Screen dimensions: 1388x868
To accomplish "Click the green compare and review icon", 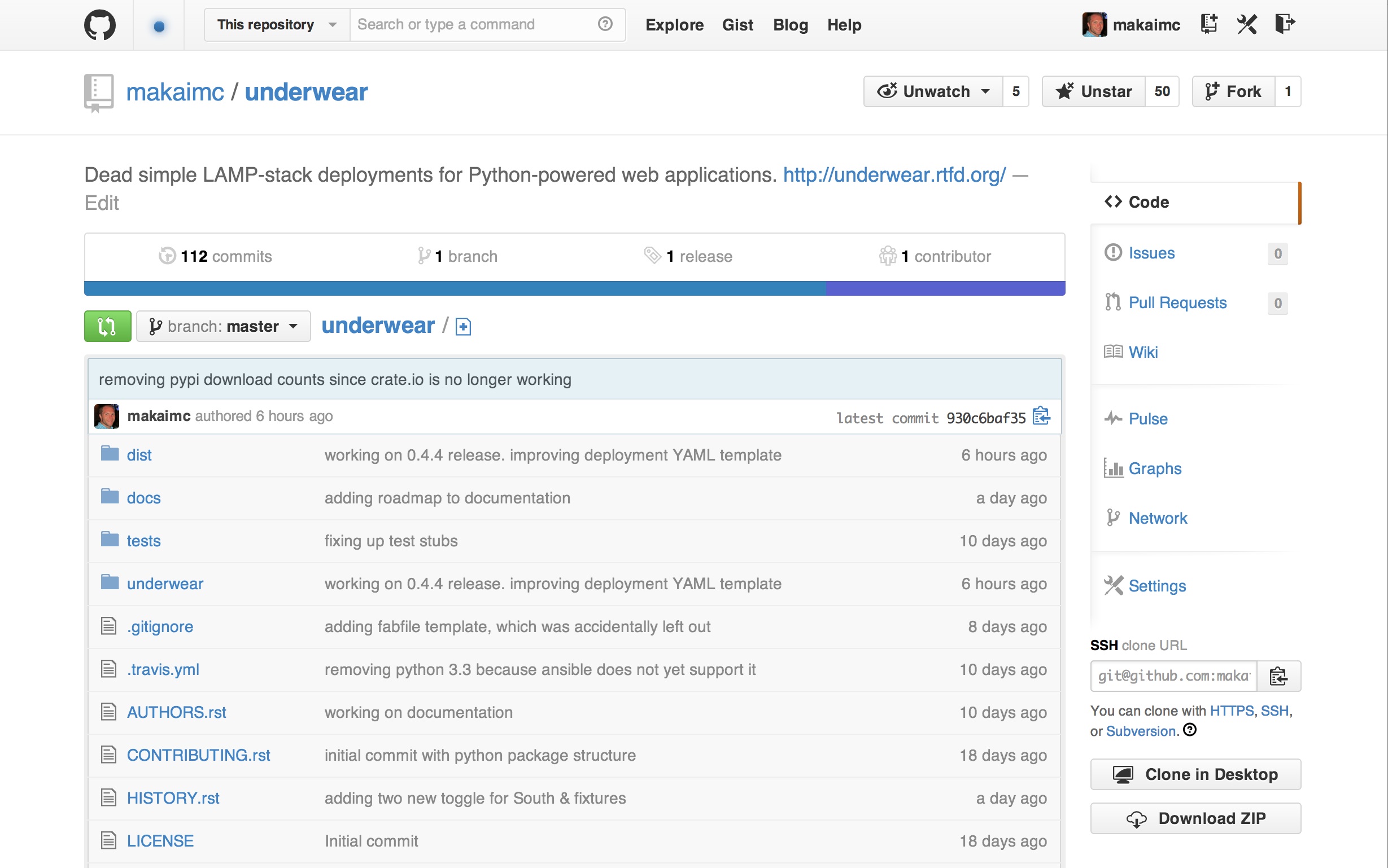I will [x=107, y=326].
